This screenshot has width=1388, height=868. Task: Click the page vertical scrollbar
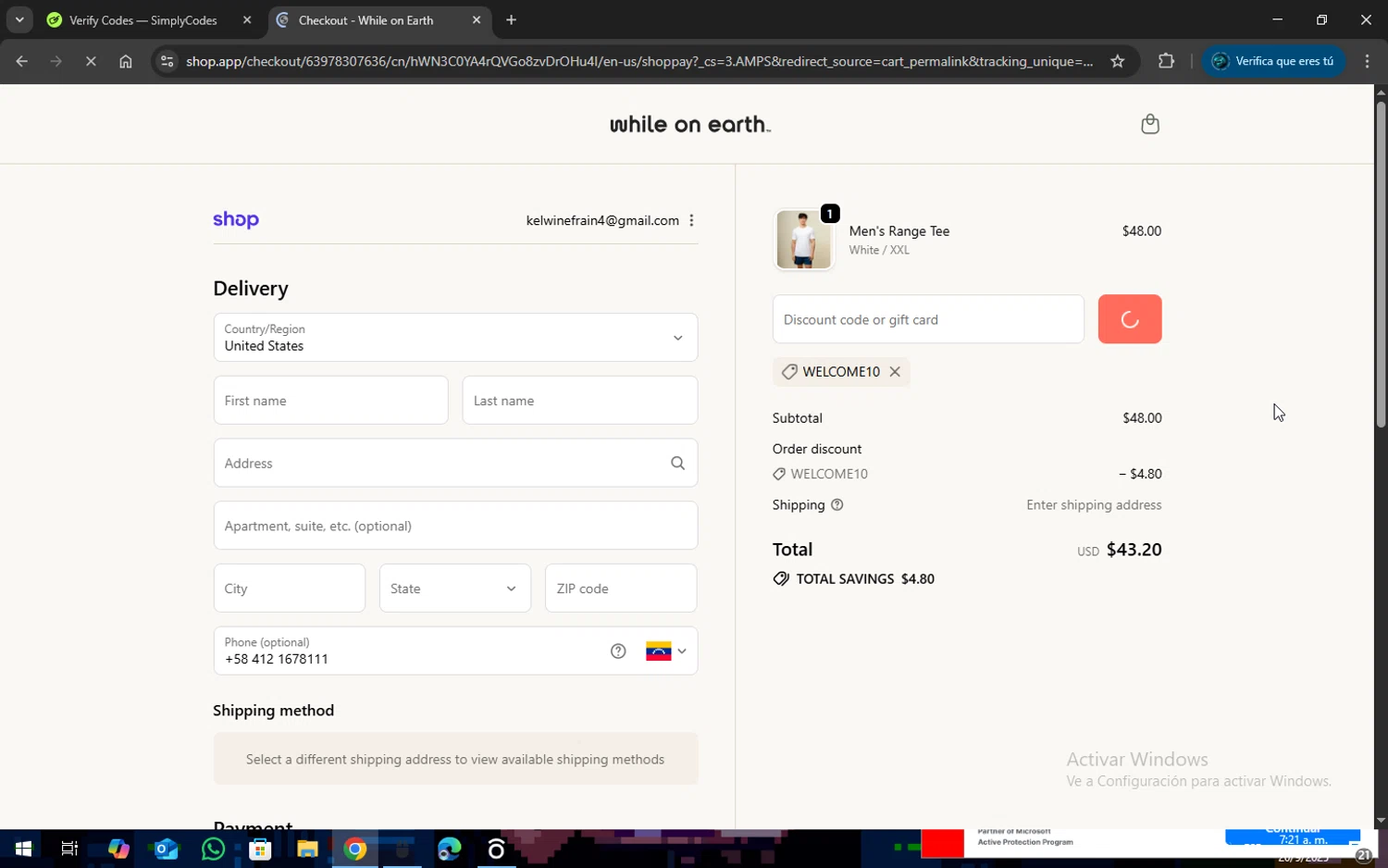point(1381,264)
